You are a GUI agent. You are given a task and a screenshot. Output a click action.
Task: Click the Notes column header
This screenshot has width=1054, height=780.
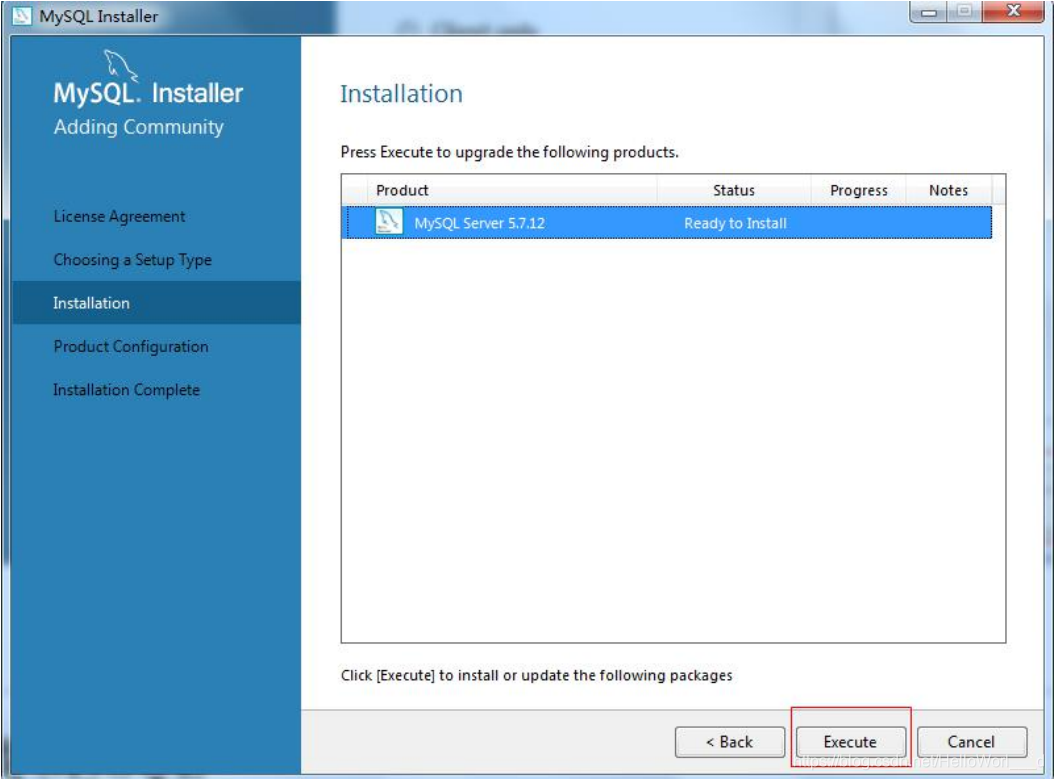coord(948,190)
